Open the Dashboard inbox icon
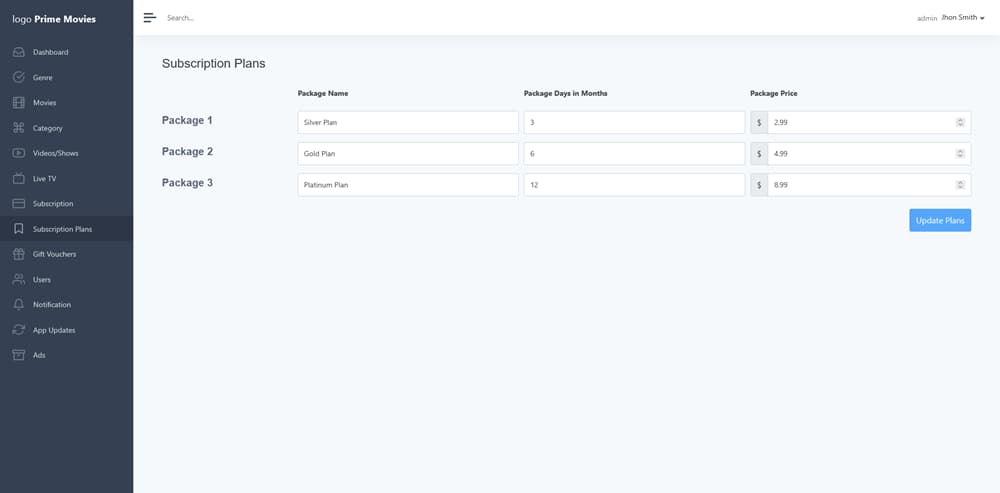Viewport: 1000px width, 493px height. coord(18,52)
